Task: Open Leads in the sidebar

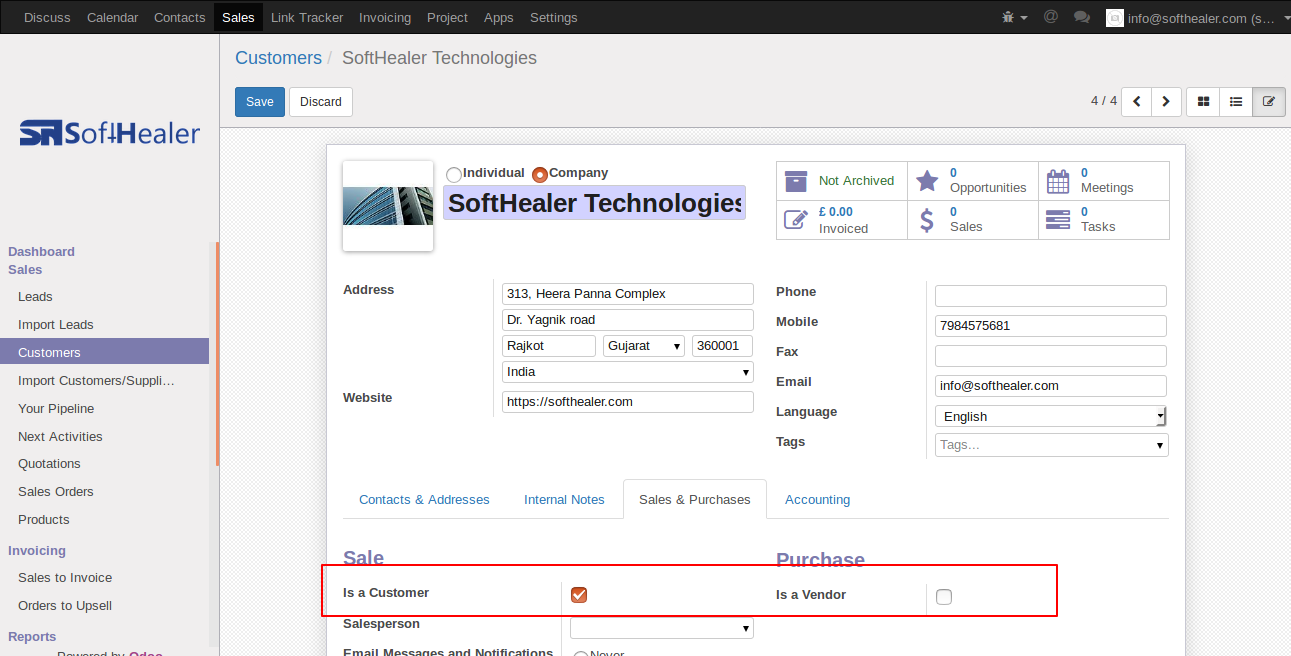Action: coord(35,297)
